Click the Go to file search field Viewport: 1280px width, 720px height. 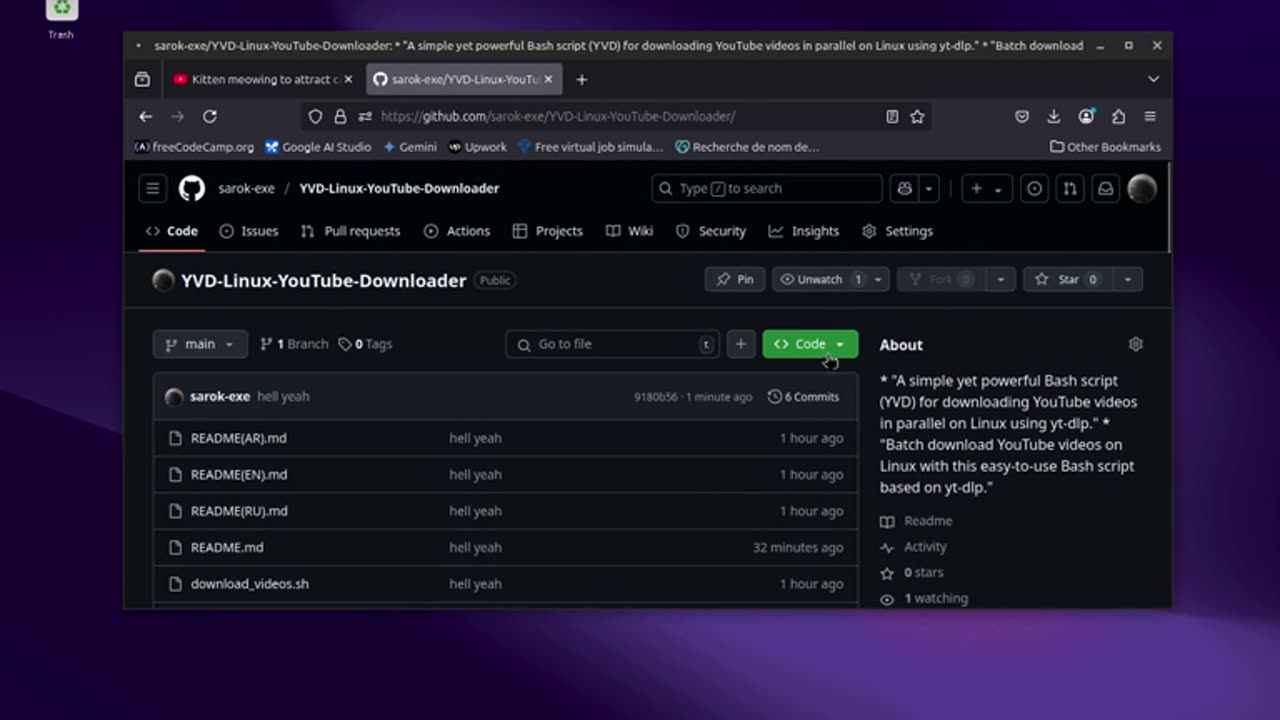point(612,344)
